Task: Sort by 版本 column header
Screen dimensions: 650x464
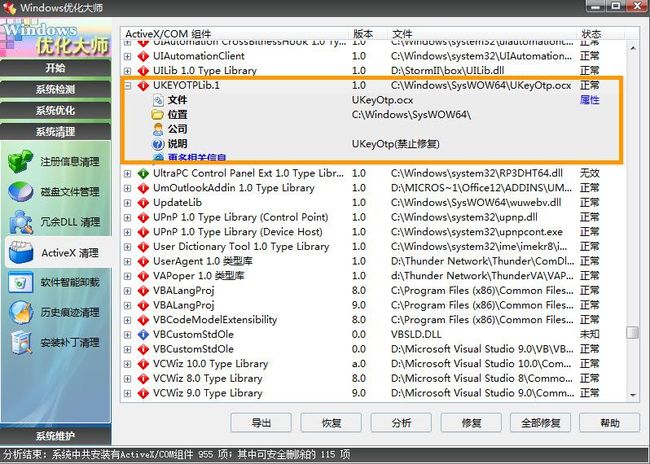Action: point(368,34)
